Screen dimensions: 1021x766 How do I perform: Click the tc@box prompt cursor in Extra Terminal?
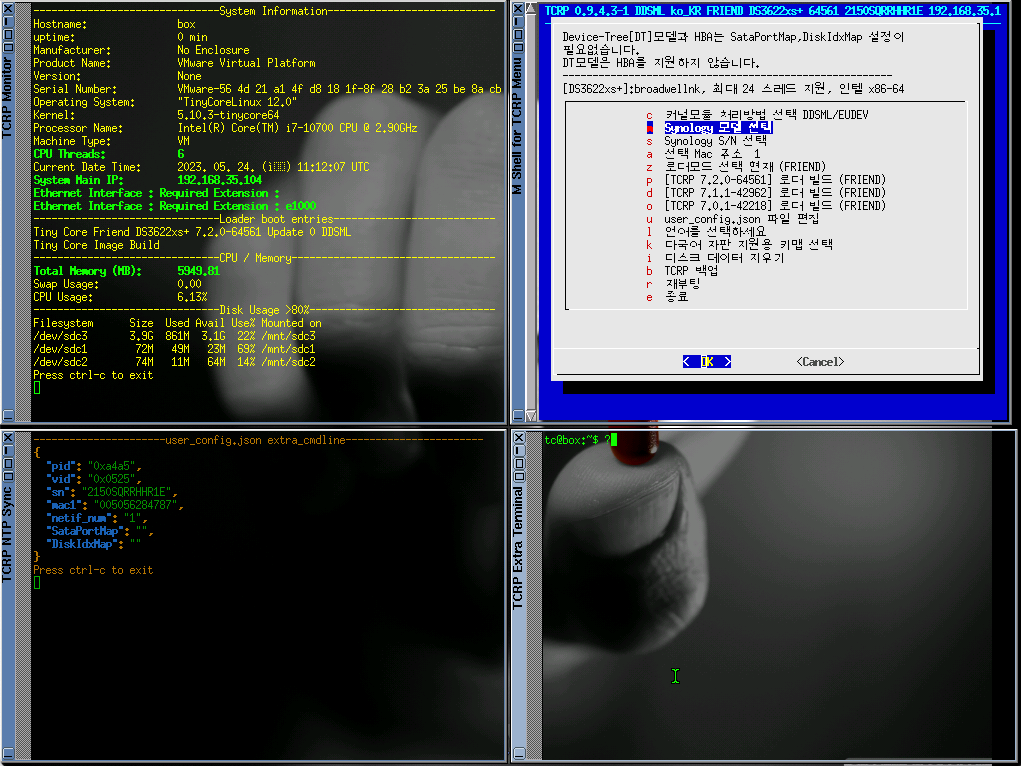coord(613,440)
